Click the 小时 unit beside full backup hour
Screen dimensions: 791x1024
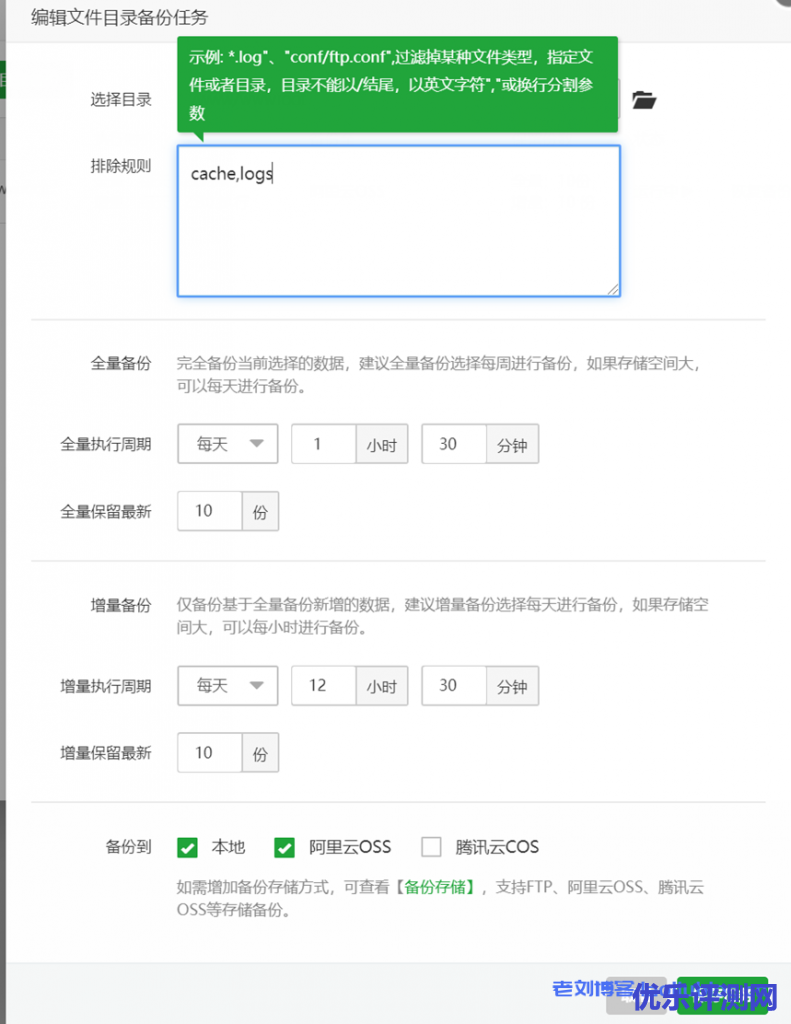382,445
